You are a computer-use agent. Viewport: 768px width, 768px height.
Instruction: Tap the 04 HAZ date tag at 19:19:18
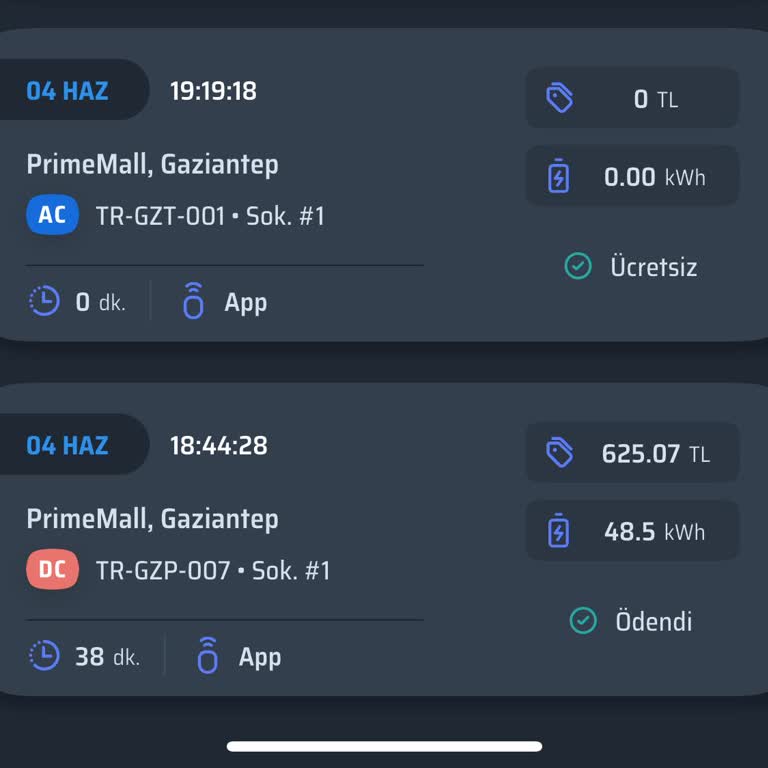(68, 91)
